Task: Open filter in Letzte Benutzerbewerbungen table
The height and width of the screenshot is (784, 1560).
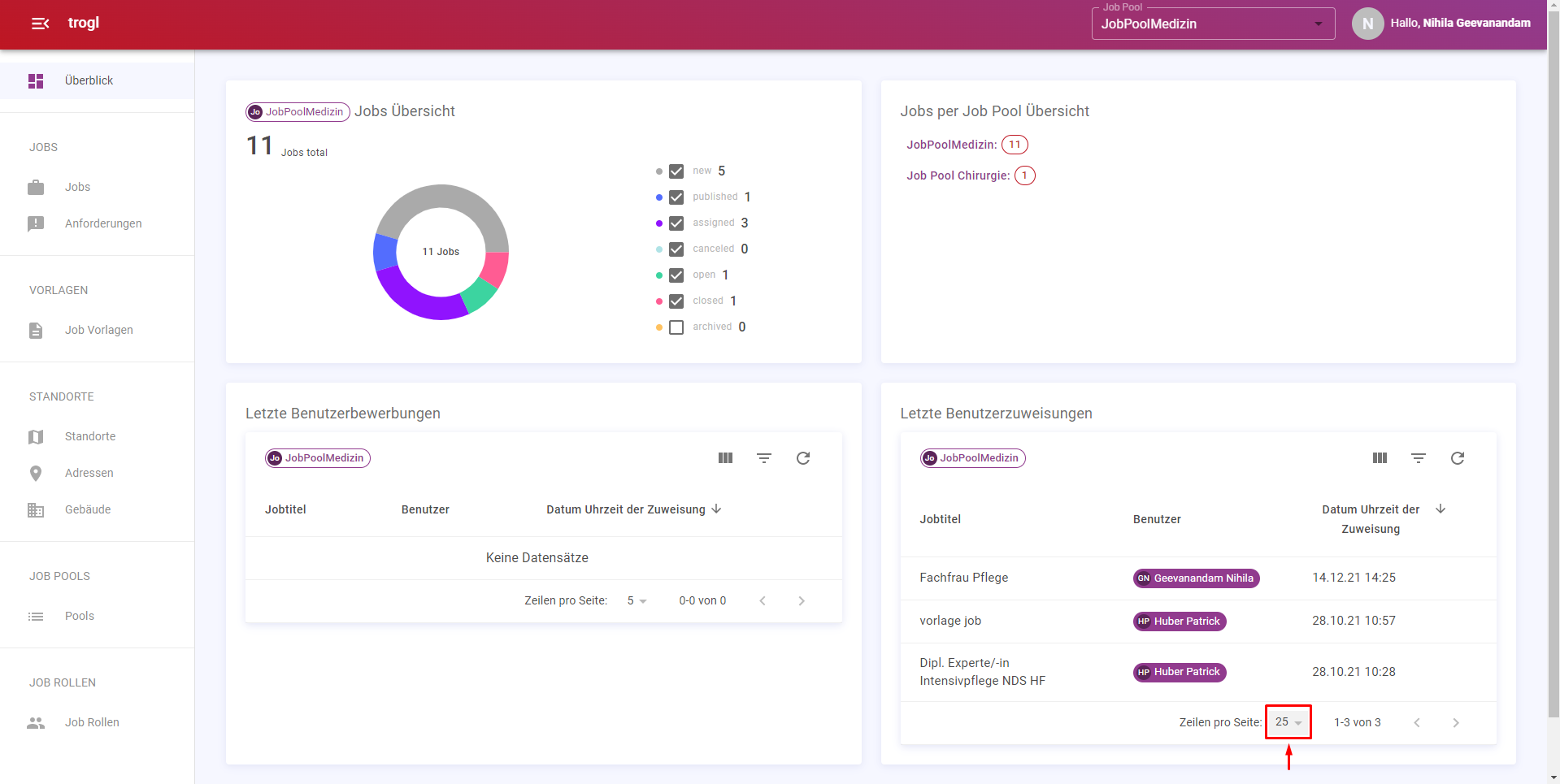Action: (764, 458)
